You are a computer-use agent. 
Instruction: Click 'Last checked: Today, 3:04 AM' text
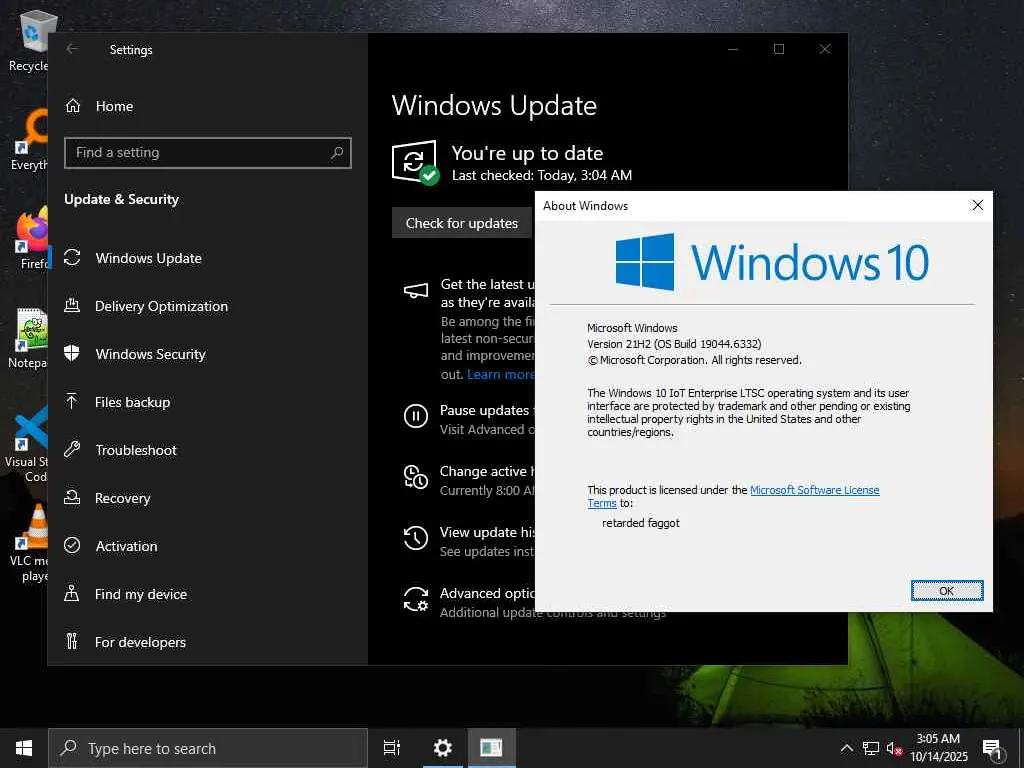tap(542, 175)
